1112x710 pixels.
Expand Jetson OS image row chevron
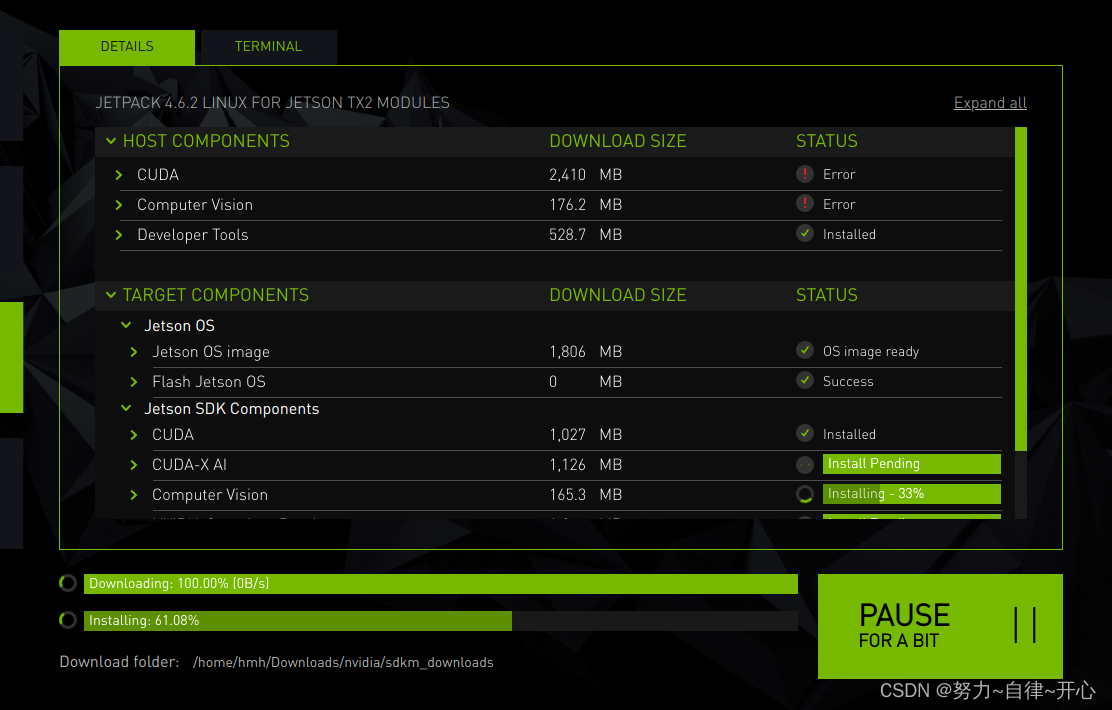click(134, 352)
